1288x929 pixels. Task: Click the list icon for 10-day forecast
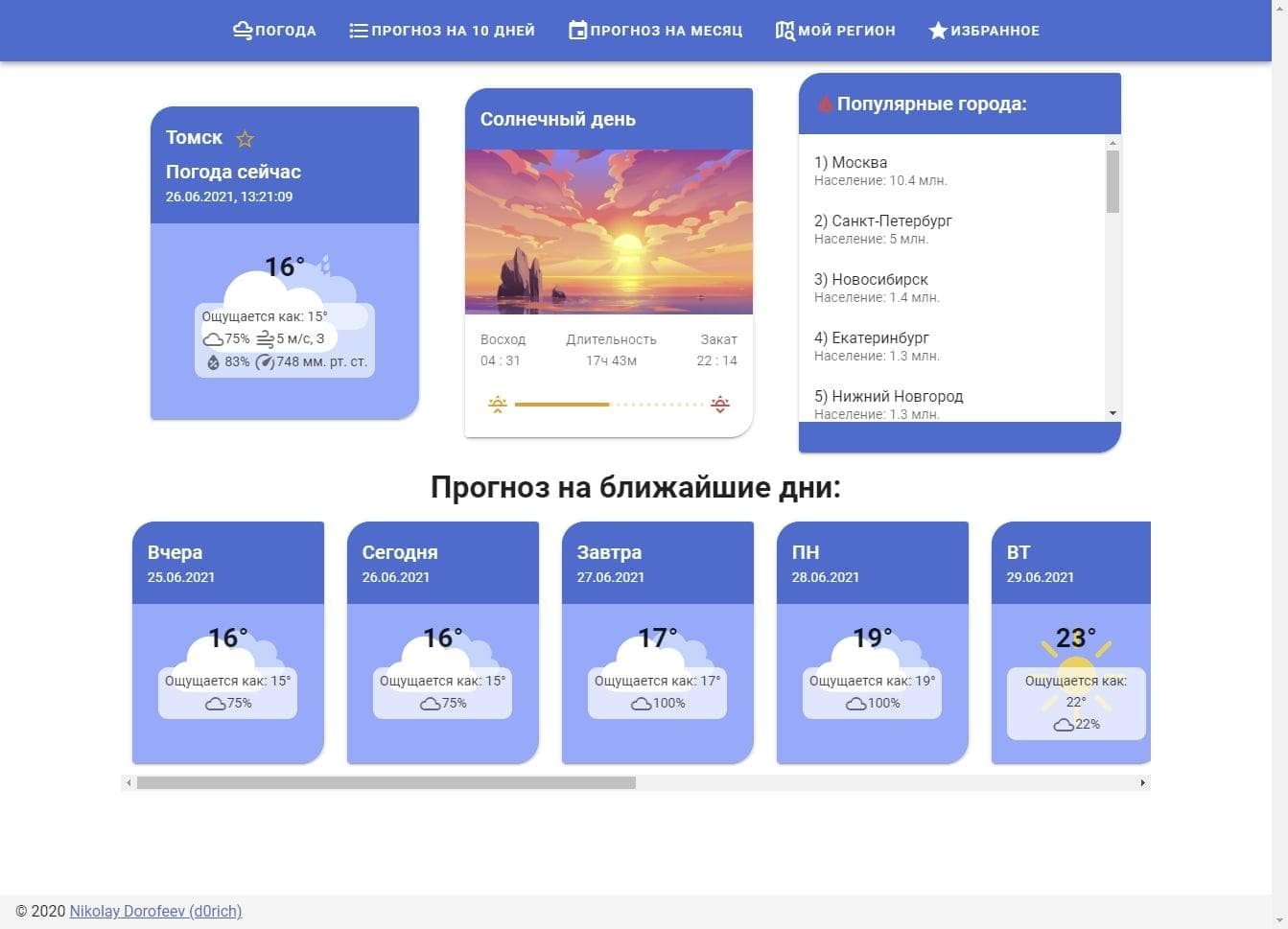[358, 31]
